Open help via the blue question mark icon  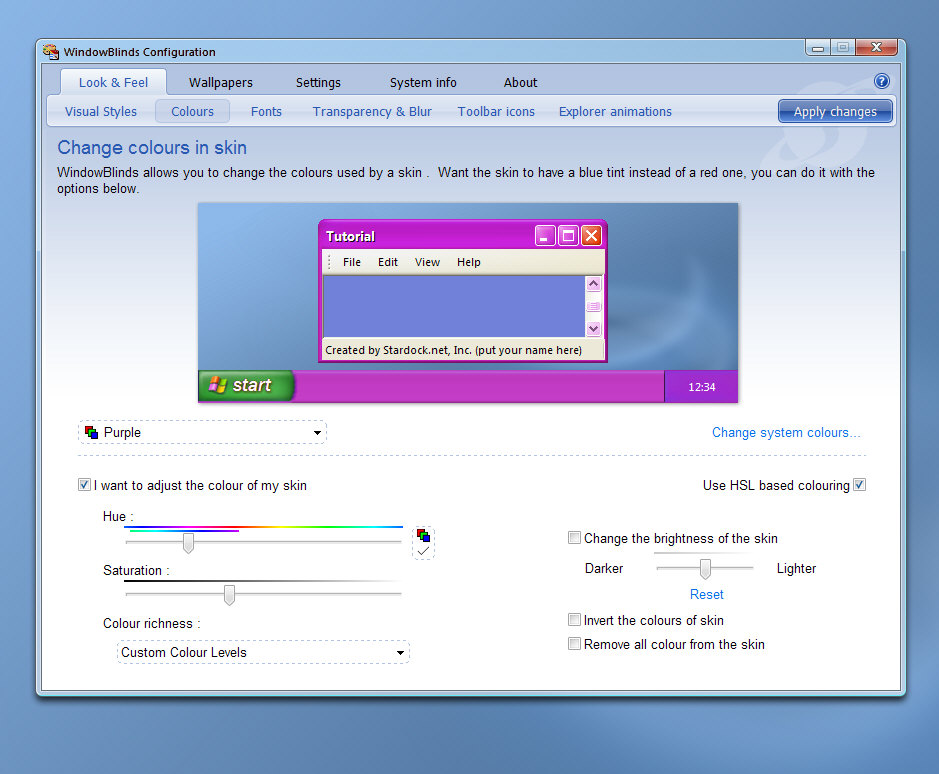pyautogui.click(x=882, y=81)
